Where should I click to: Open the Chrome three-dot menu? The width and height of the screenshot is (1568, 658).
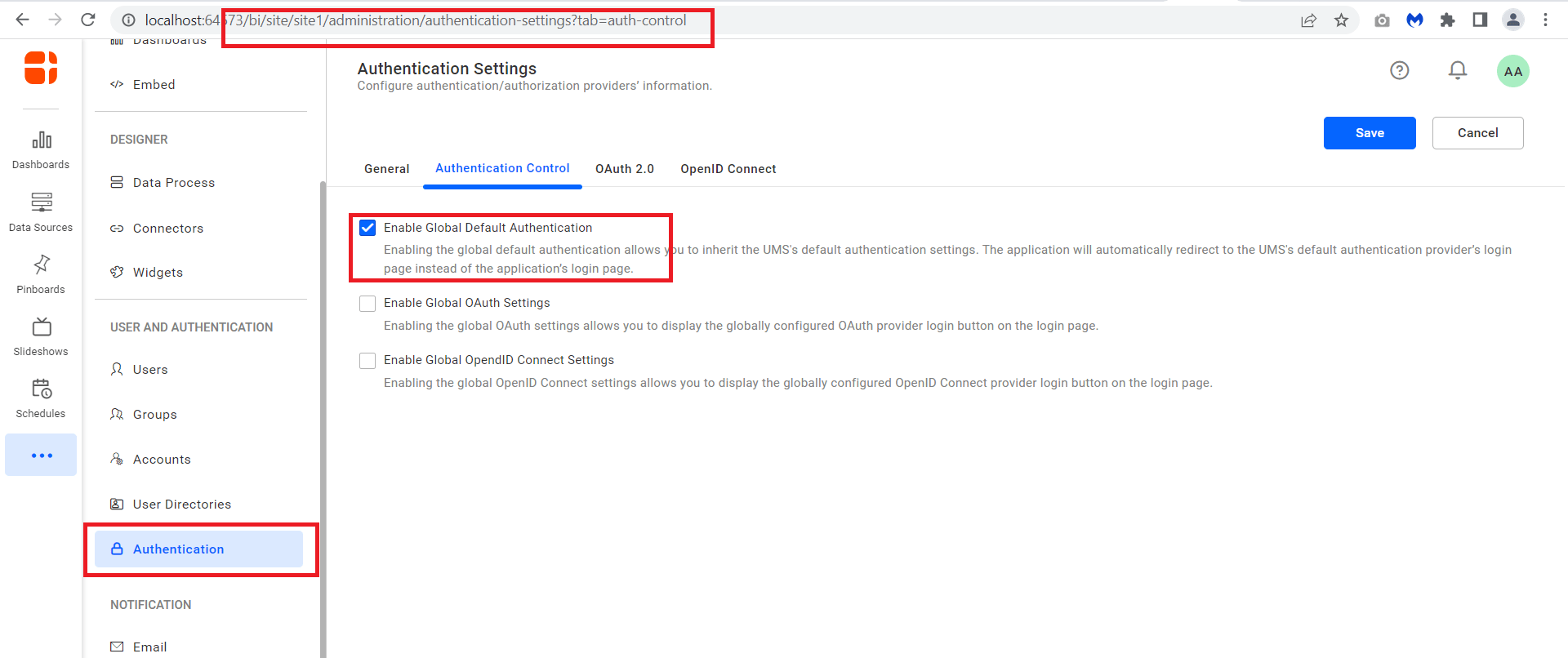[1545, 20]
